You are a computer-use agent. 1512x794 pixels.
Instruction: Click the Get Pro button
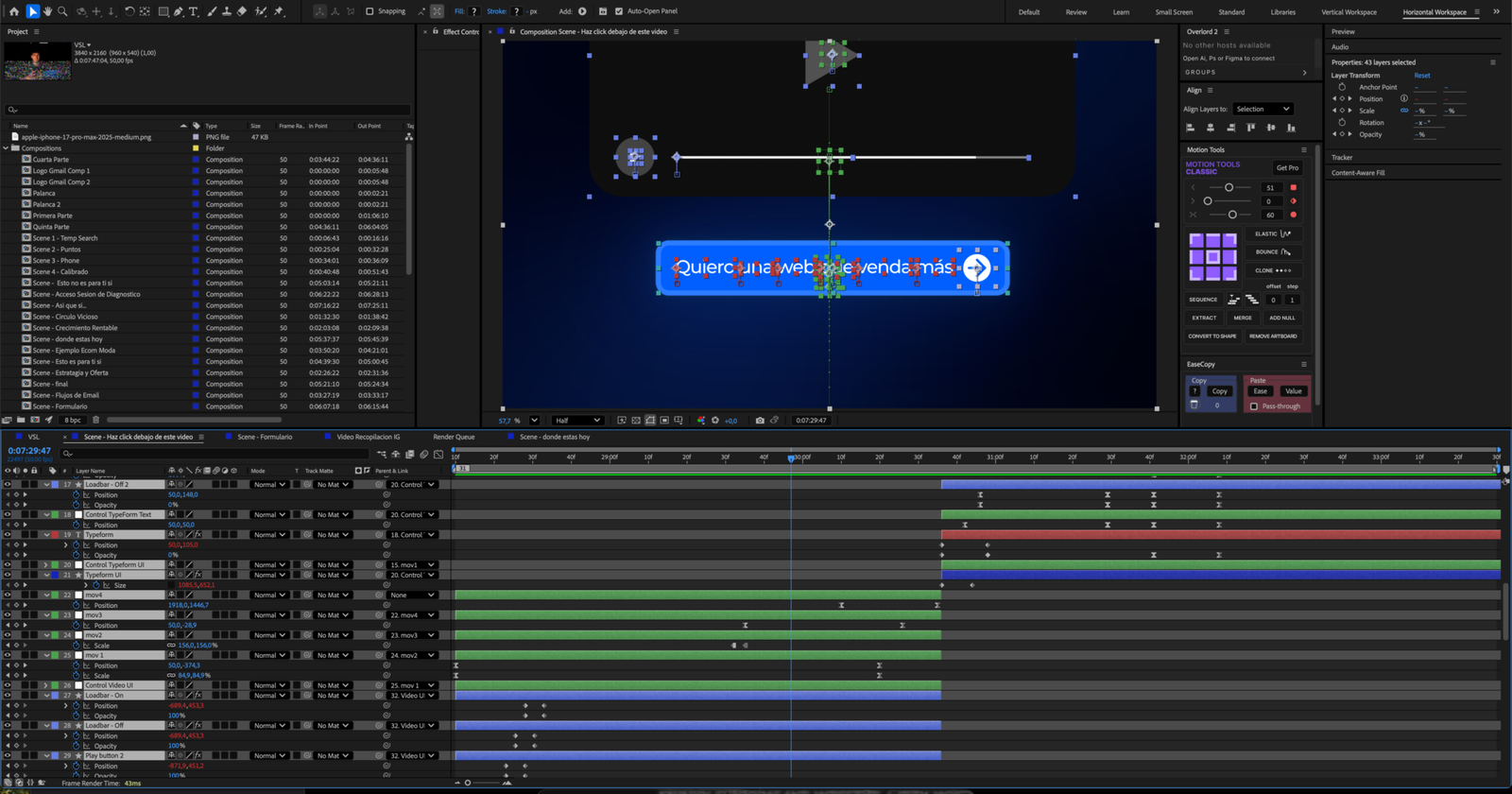(1287, 167)
